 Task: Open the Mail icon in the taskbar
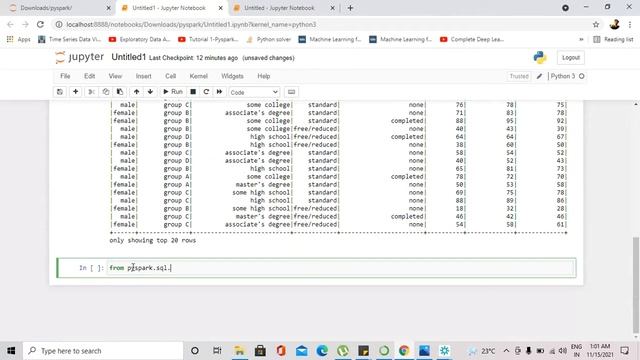click(x=302, y=351)
